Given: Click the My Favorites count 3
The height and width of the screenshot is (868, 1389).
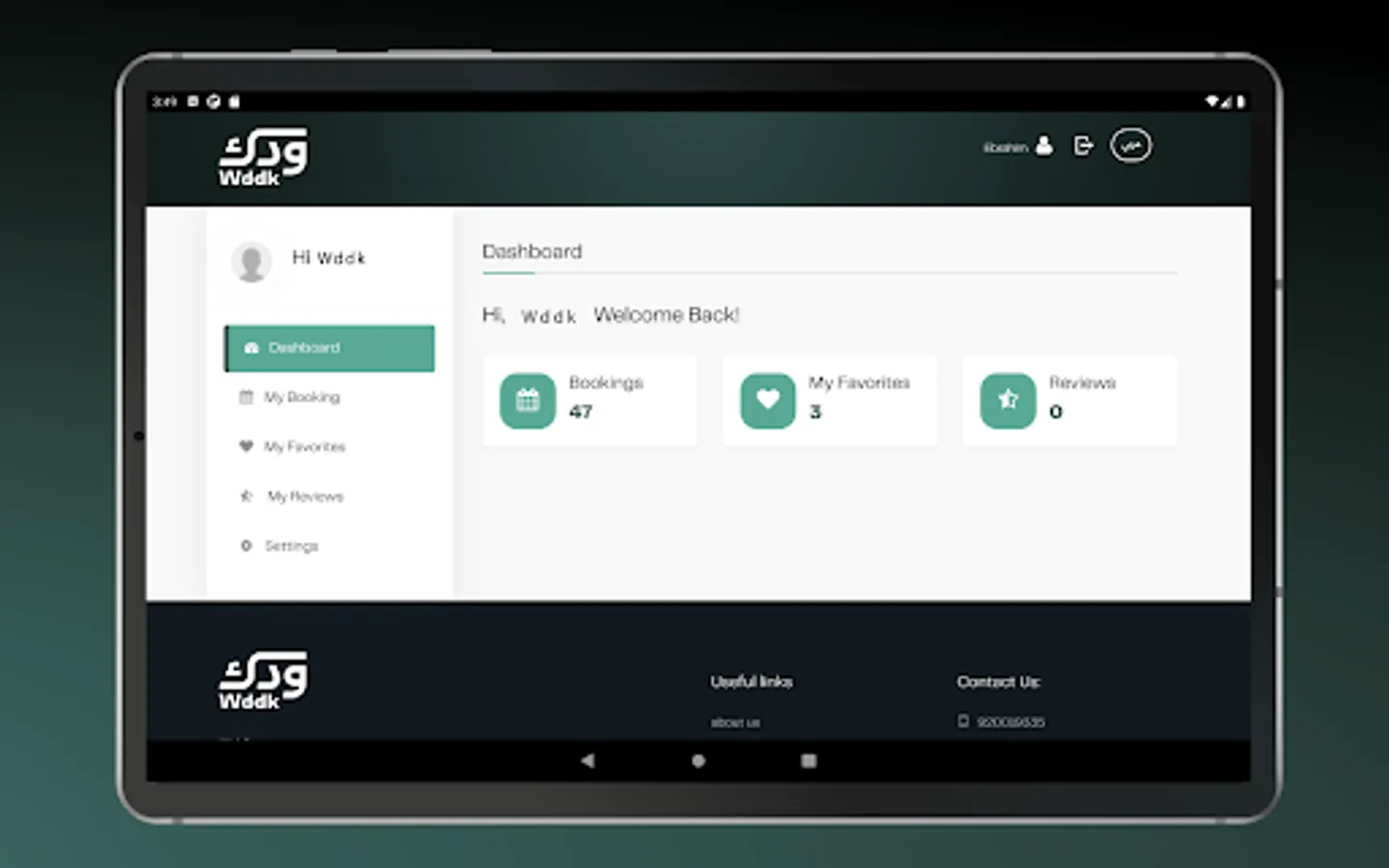Looking at the screenshot, I should pyautogui.click(x=815, y=412).
